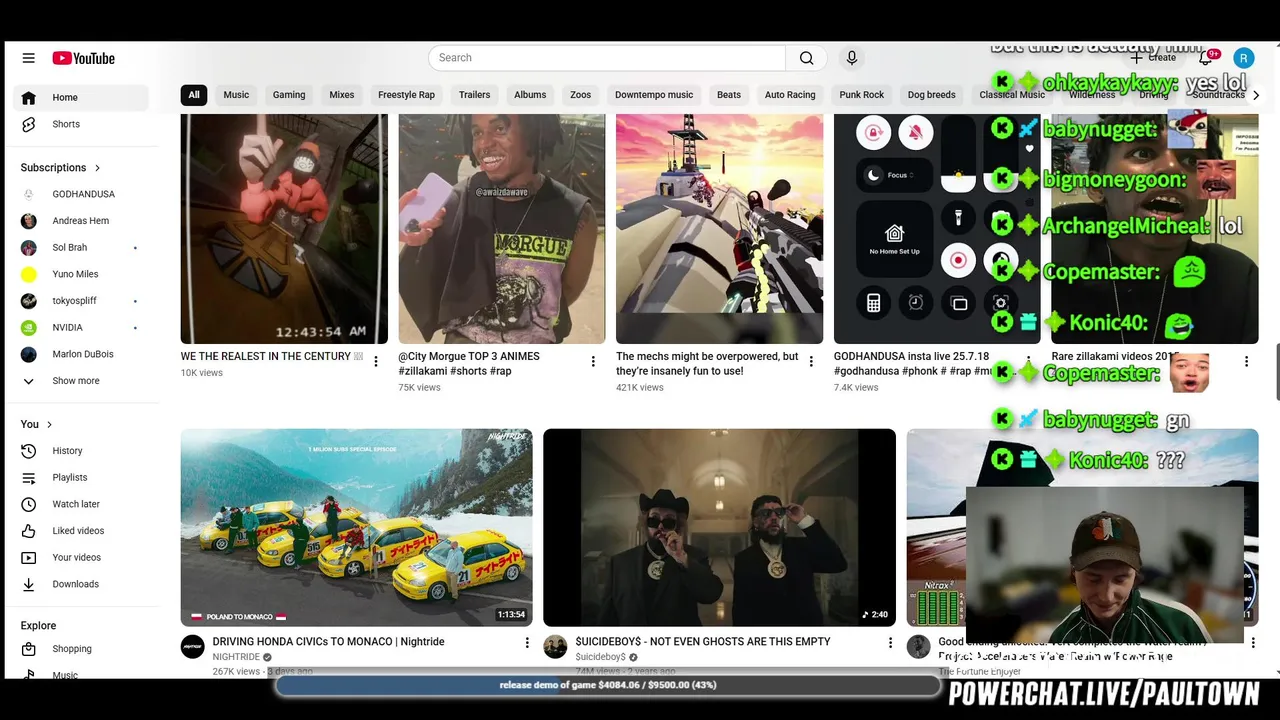Click in the Search field
This screenshot has width=1280, height=720.
tap(607, 58)
